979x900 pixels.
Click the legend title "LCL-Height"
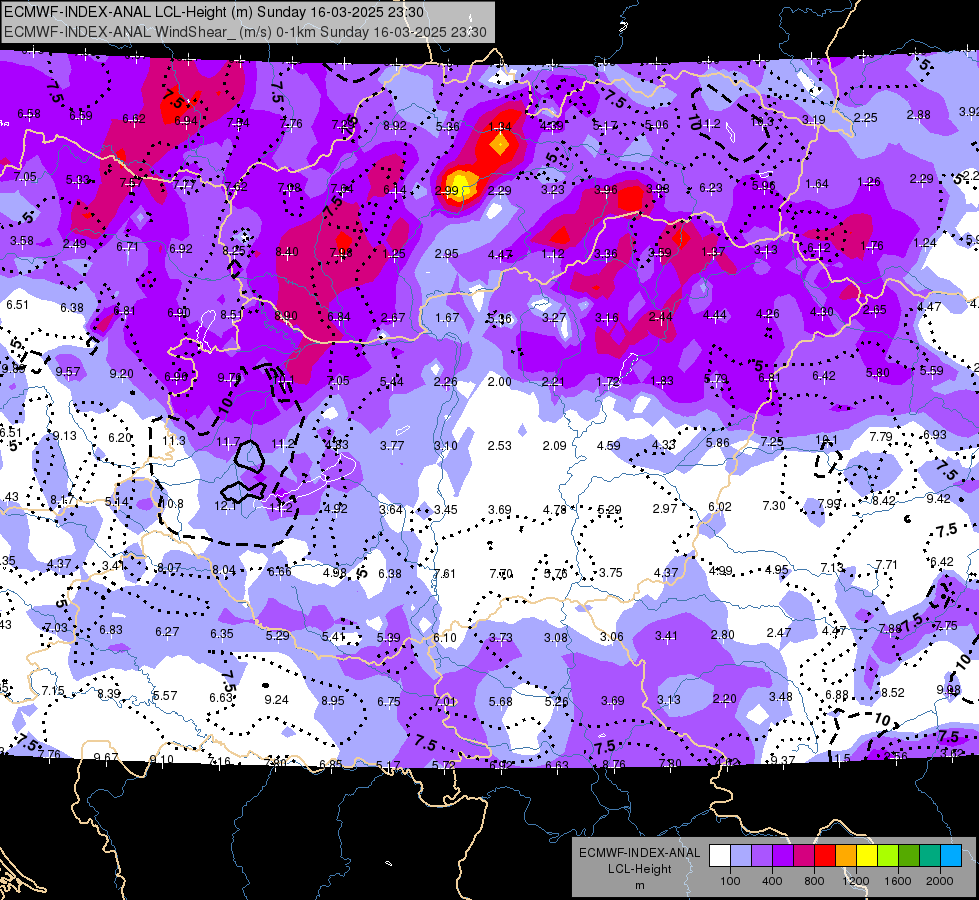(639, 869)
